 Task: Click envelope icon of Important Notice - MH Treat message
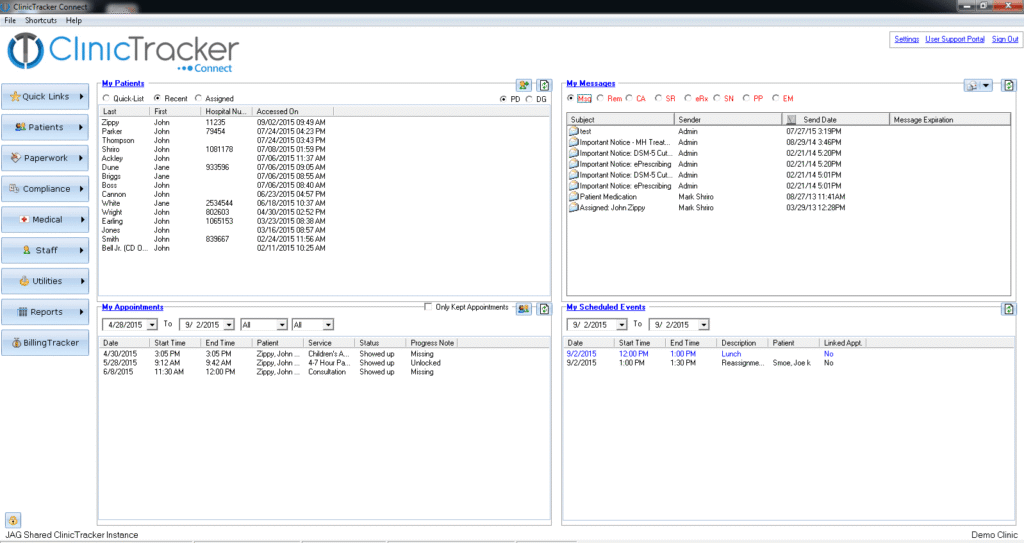pyautogui.click(x=574, y=142)
